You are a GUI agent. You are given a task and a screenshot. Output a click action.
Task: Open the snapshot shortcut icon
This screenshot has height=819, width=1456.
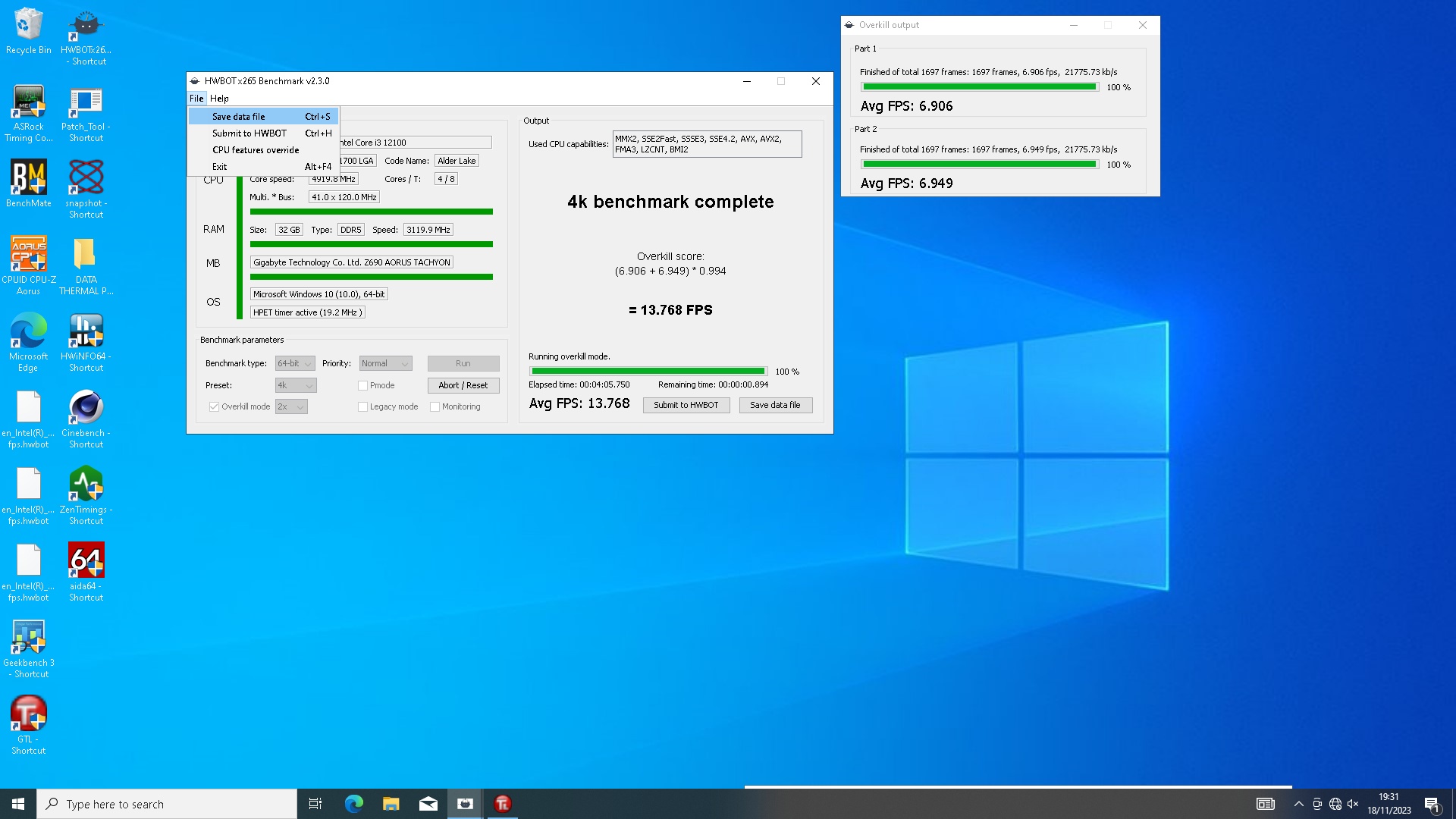(x=86, y=190)
